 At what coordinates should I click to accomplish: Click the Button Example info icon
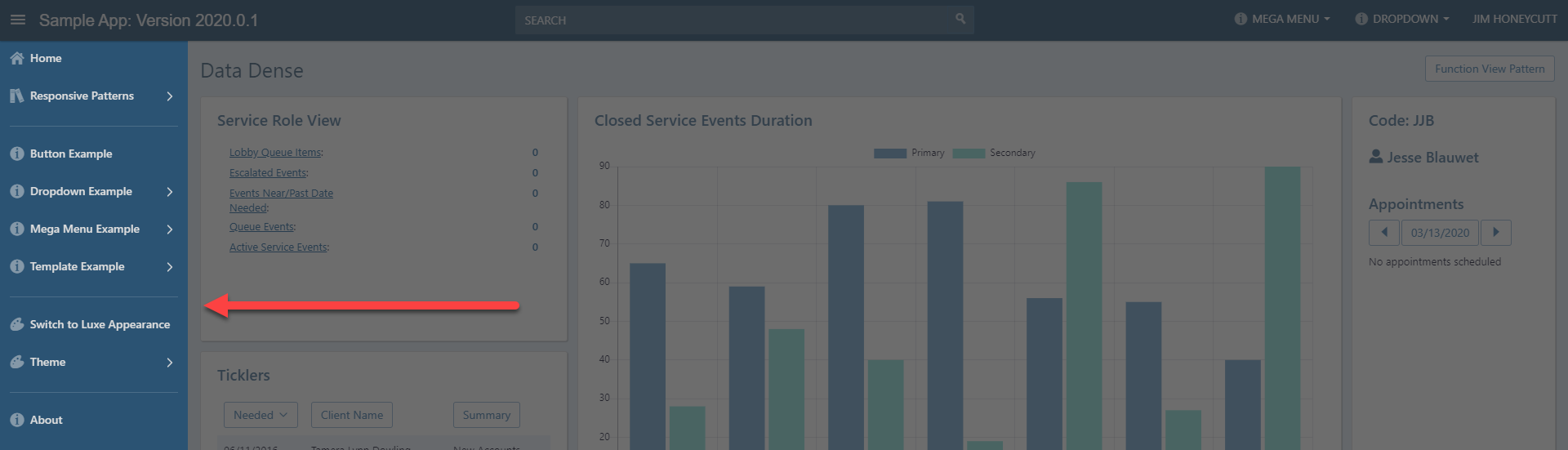click(x=16, y=154)
